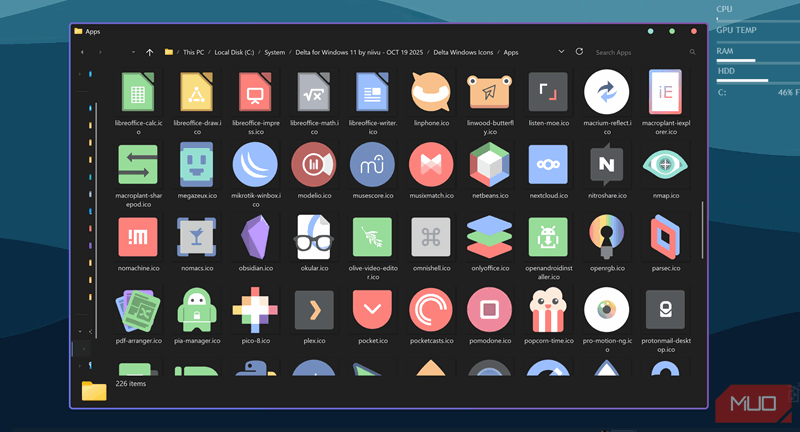Click the netbeans.ico cube icon
800x432 pixels.
(x=490, y=165)
